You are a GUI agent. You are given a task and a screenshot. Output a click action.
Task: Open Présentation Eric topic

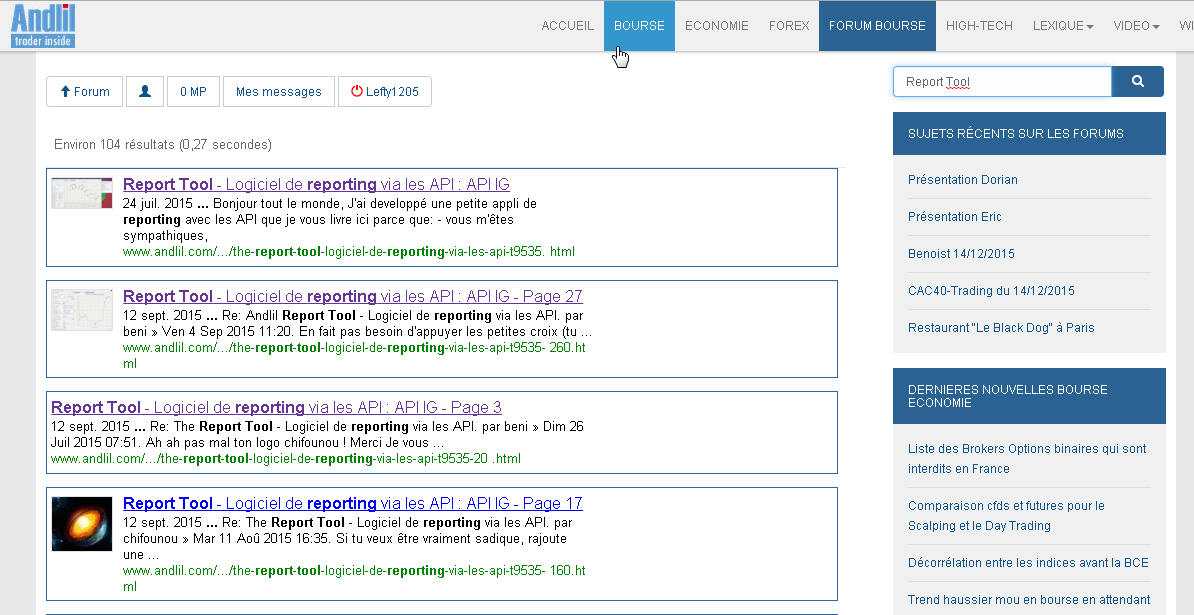tap(954, 217)
